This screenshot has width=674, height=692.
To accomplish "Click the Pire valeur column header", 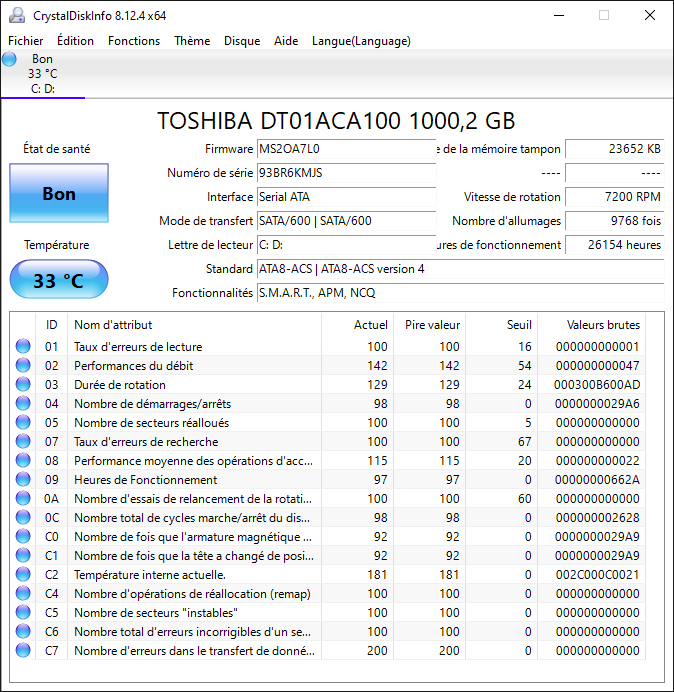I will (429, 325).
